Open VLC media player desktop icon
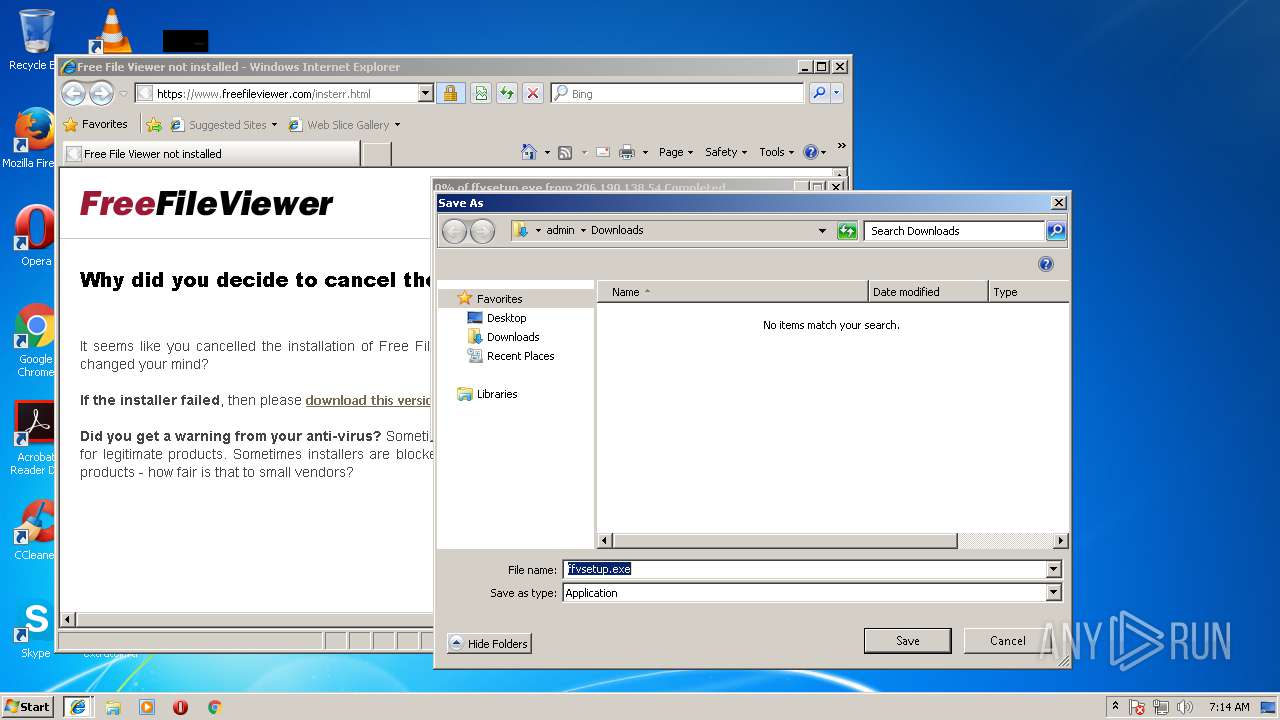Viewport: 1280px width, 720px height. tap(111, 30)
